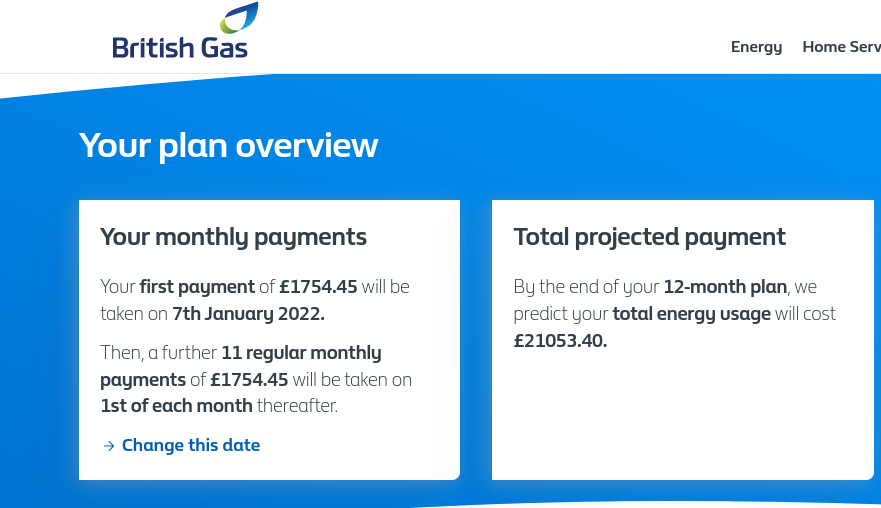This screenshot has height=508, width=881.
Task: Click the Total projected payment heading
Action: (650, 237)
